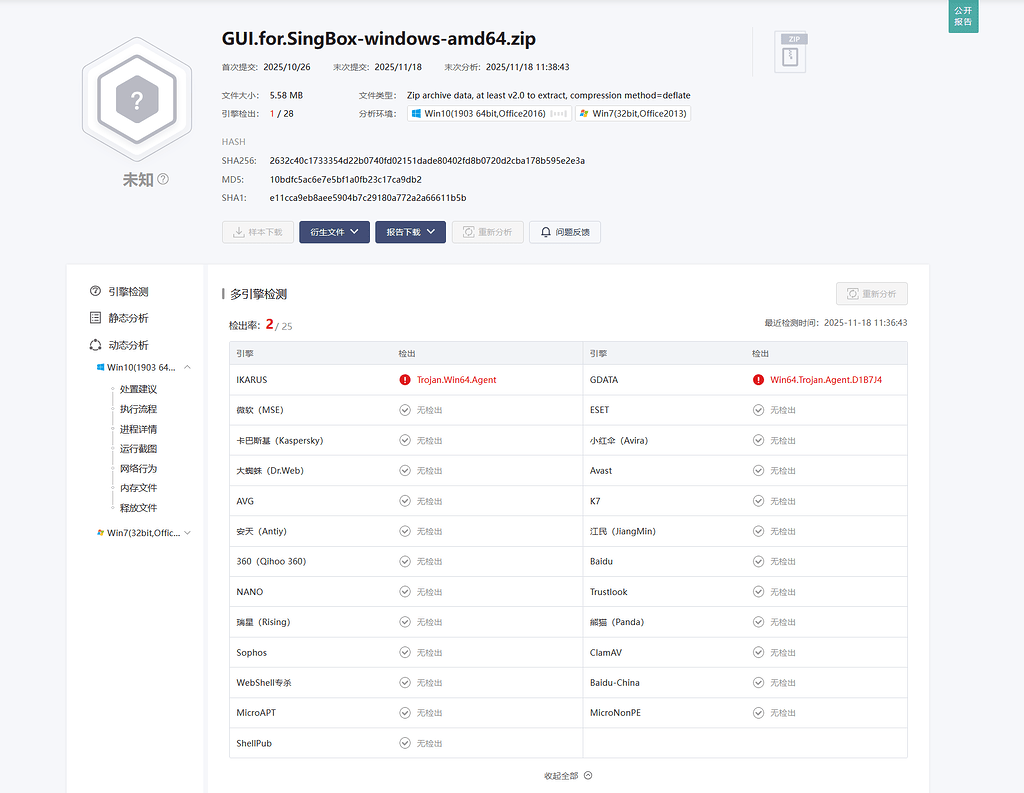Click the ZIP file type icon
The height and width of the screenshot is (793, 1024).
point(791,52)
